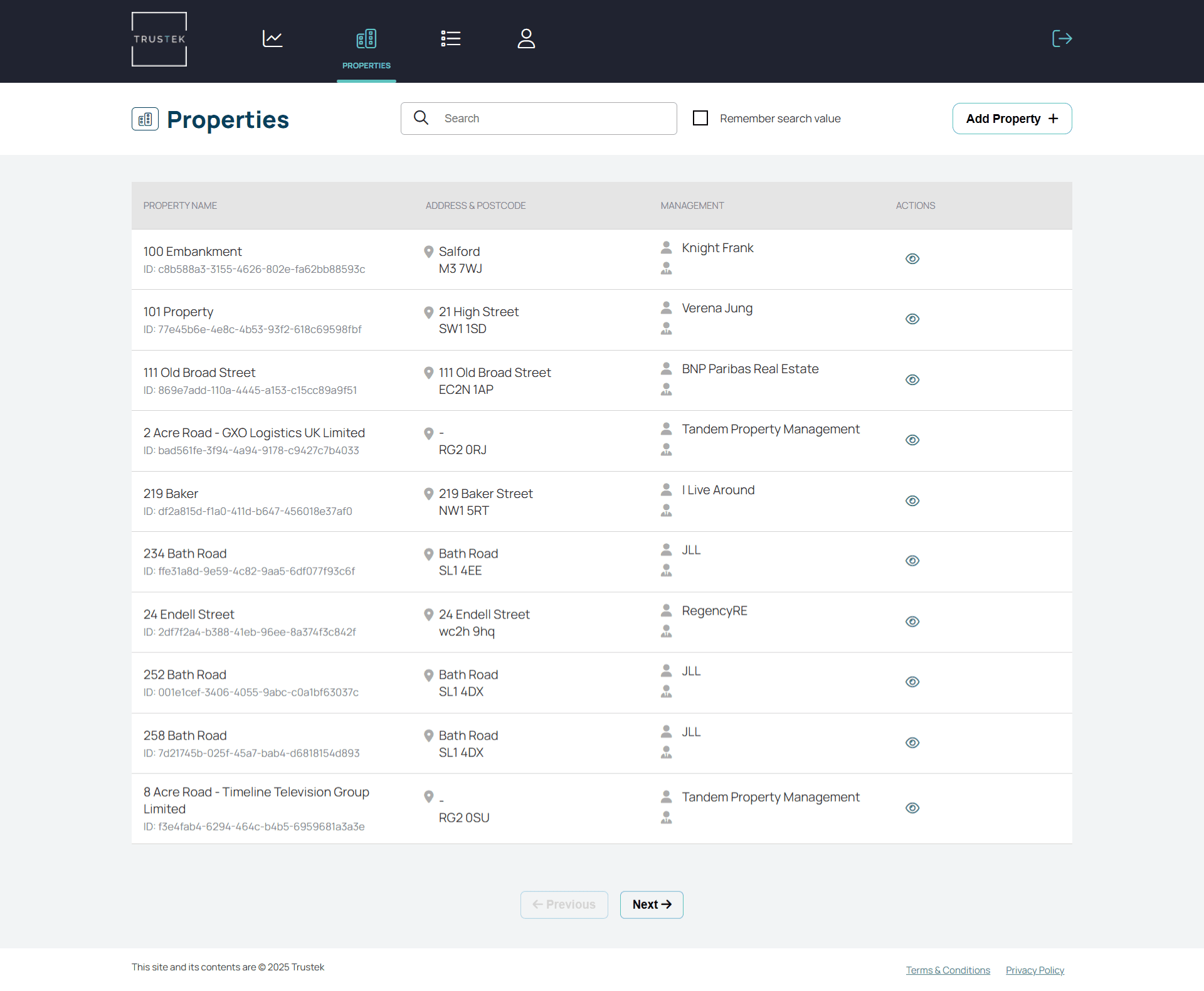Click the logout icon

[x=1062, y=38]
